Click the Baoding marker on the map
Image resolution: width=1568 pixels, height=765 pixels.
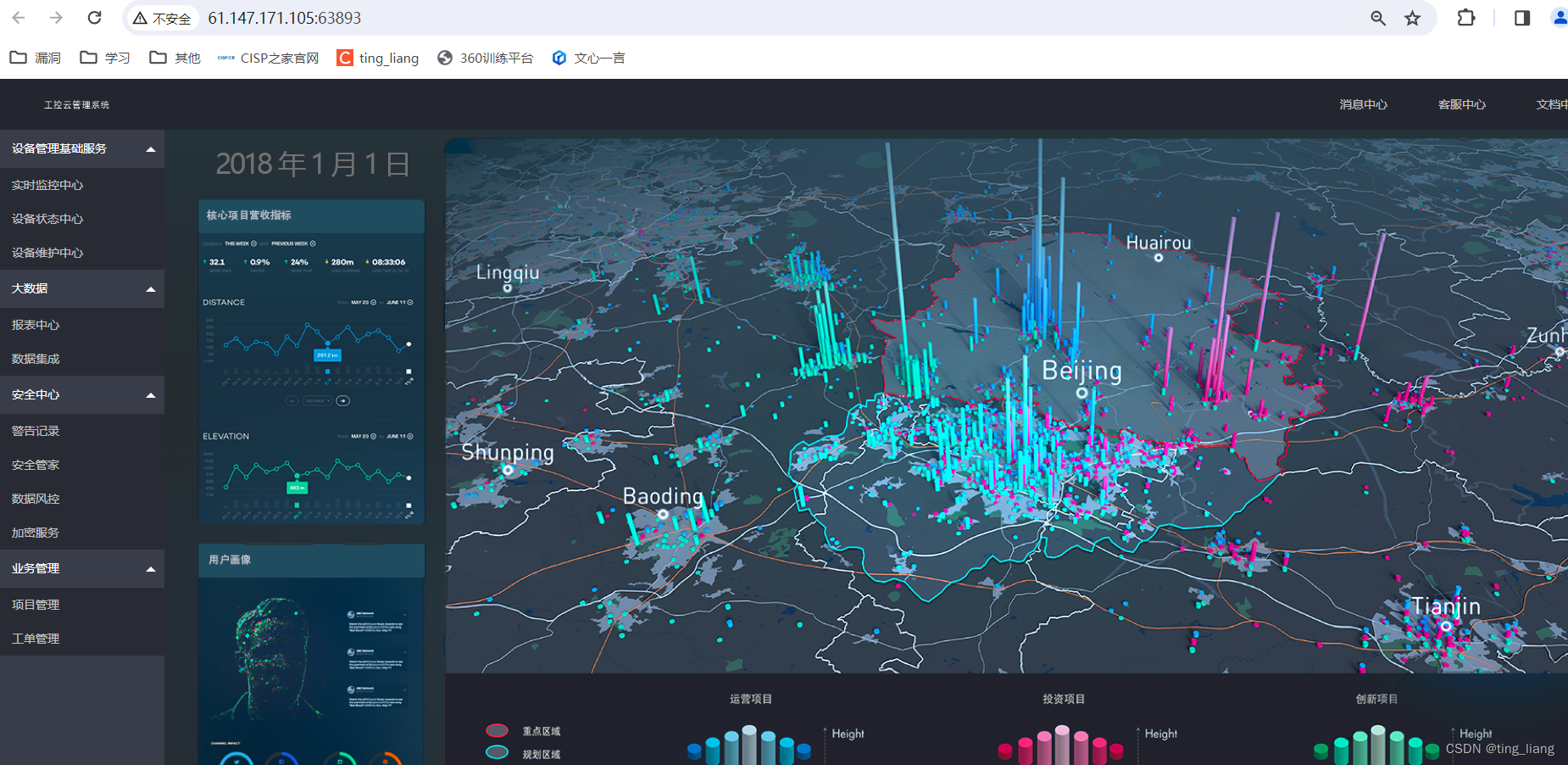click(x=663, y=514)
